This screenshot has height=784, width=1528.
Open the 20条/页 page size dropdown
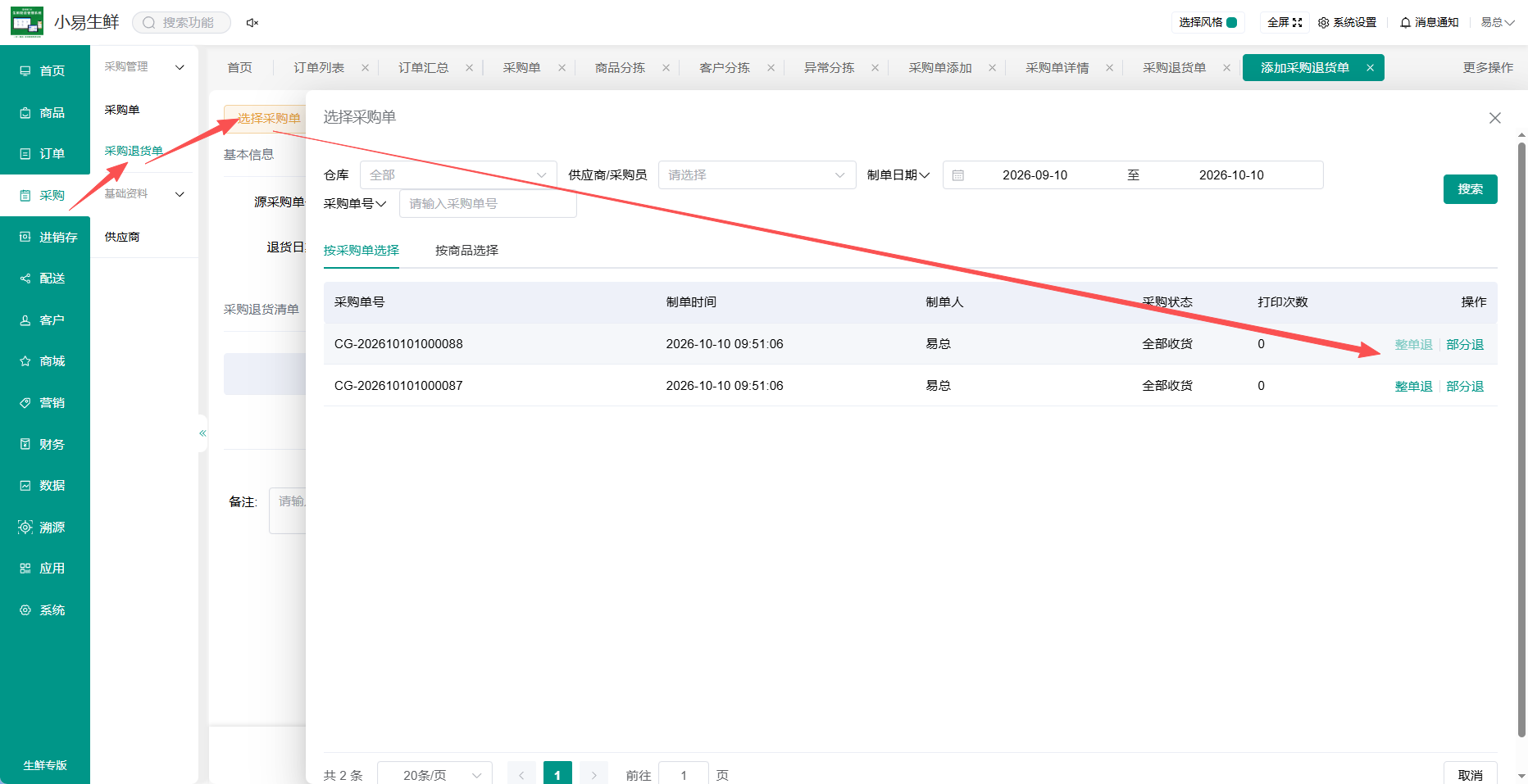pos(434,774)
